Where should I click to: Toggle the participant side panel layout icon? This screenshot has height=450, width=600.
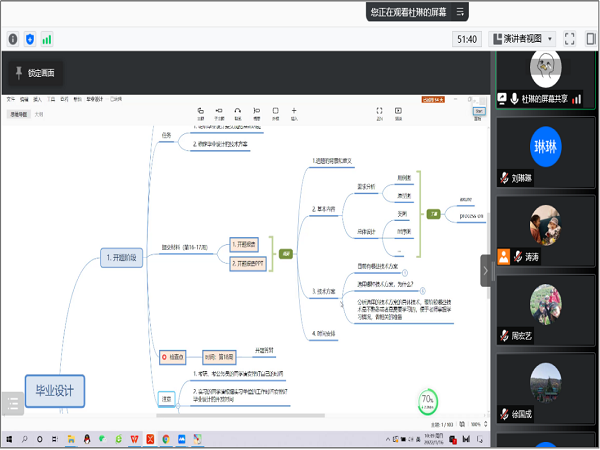point(590,39)
